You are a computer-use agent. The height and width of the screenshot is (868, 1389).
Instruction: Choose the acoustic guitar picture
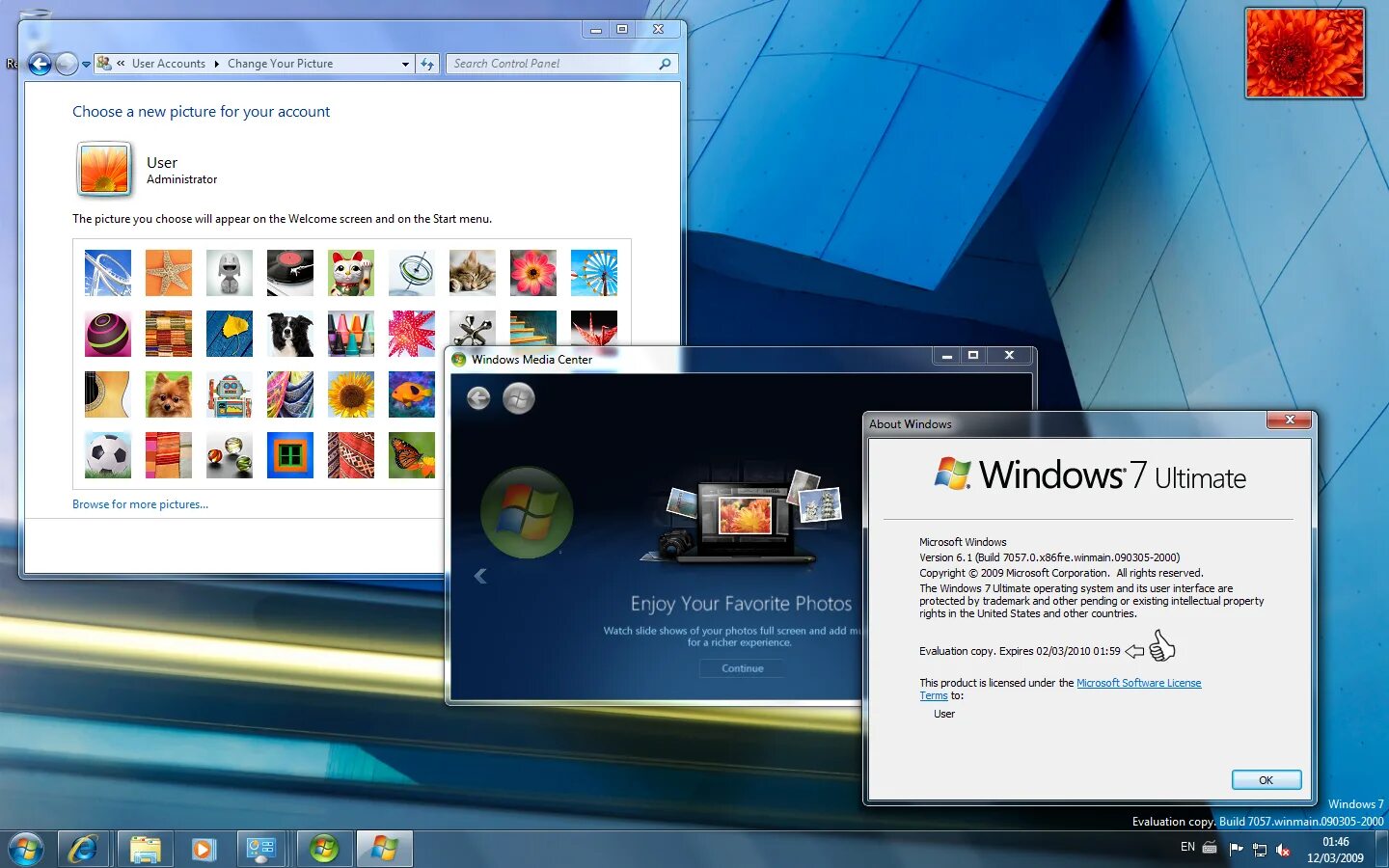[x=107, y=394]
